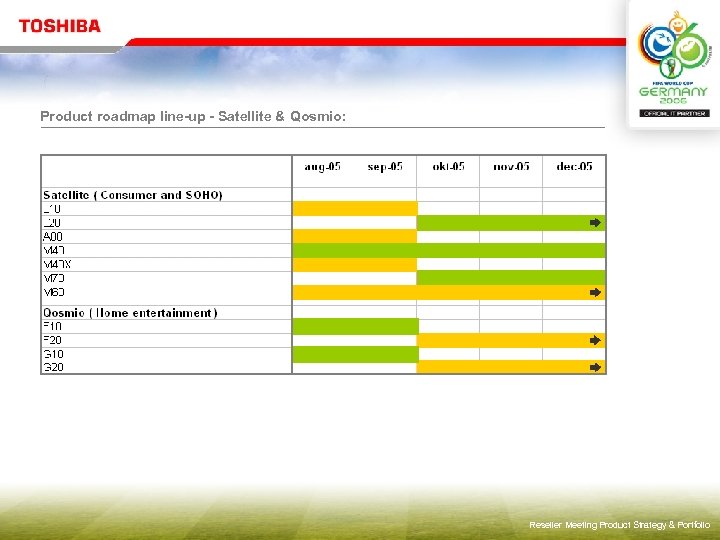The height and width of the screenshot is (540, 720).
Task: Click the yellow bar in the G20 row
Action: [x=511, y=367]
